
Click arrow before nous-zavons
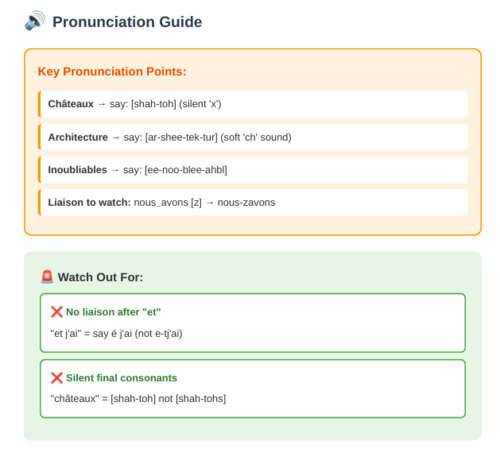click(210, 203)
